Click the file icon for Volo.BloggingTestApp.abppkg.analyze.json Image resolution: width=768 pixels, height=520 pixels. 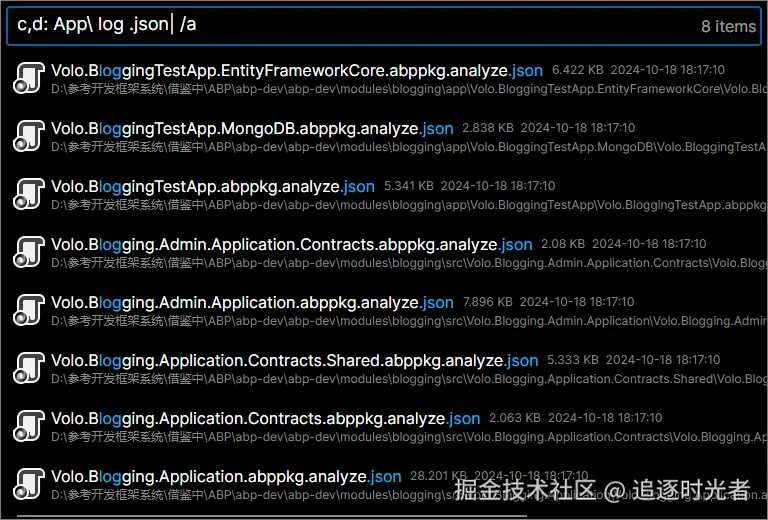pyautogui.click(x=29, y=194)
